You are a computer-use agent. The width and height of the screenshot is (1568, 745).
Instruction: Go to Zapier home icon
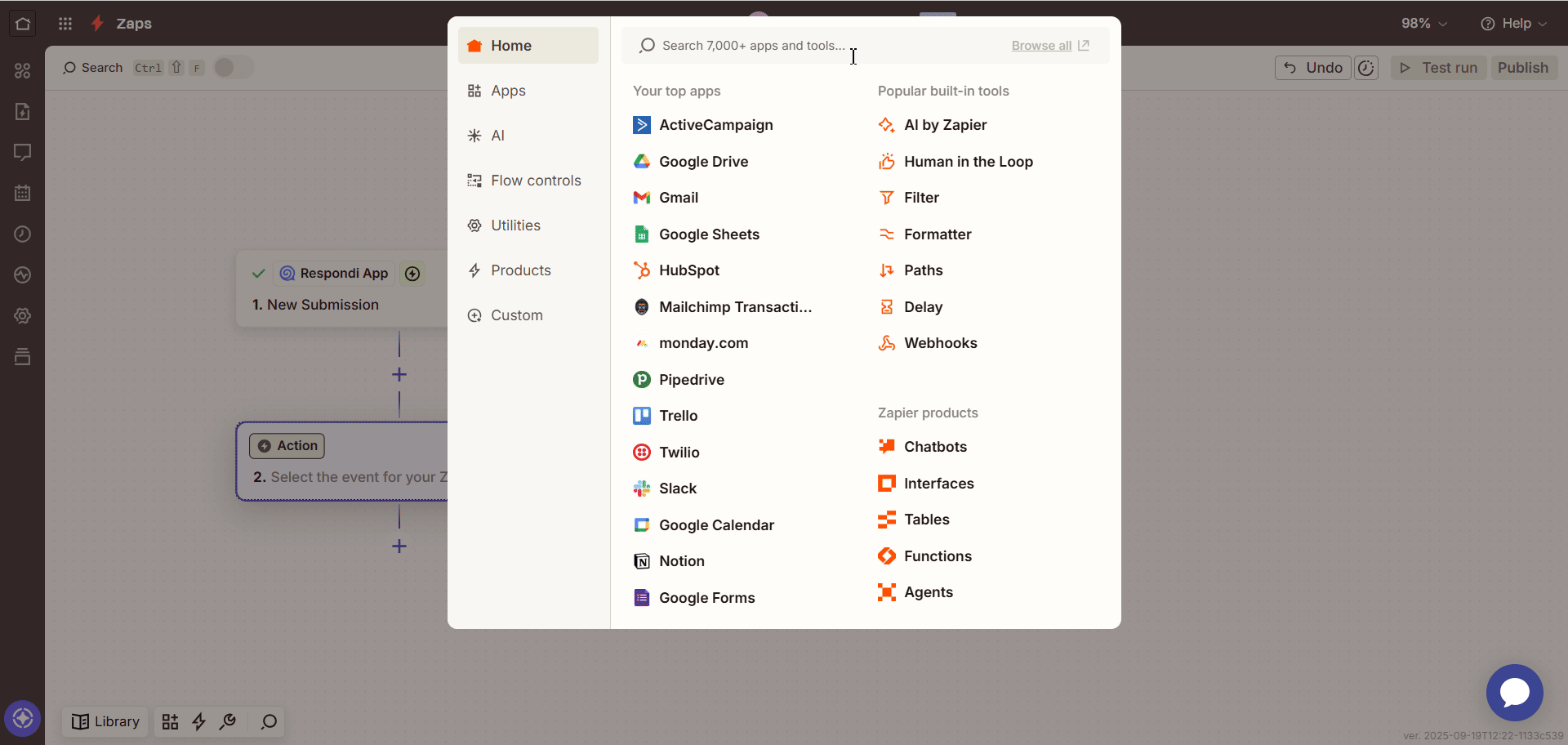tap(23, 24)
